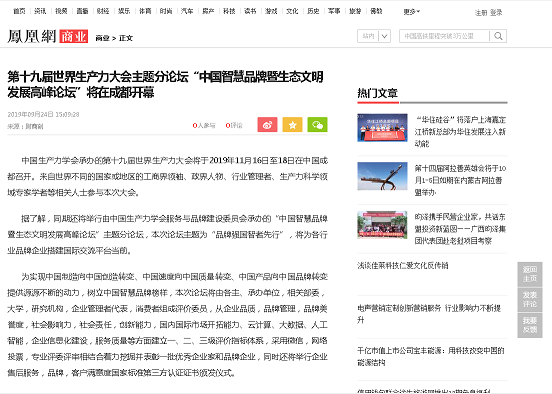Open 时尚 in the top navigation
This screenshot has height=394, width=552.
click(x=166, y=11)
